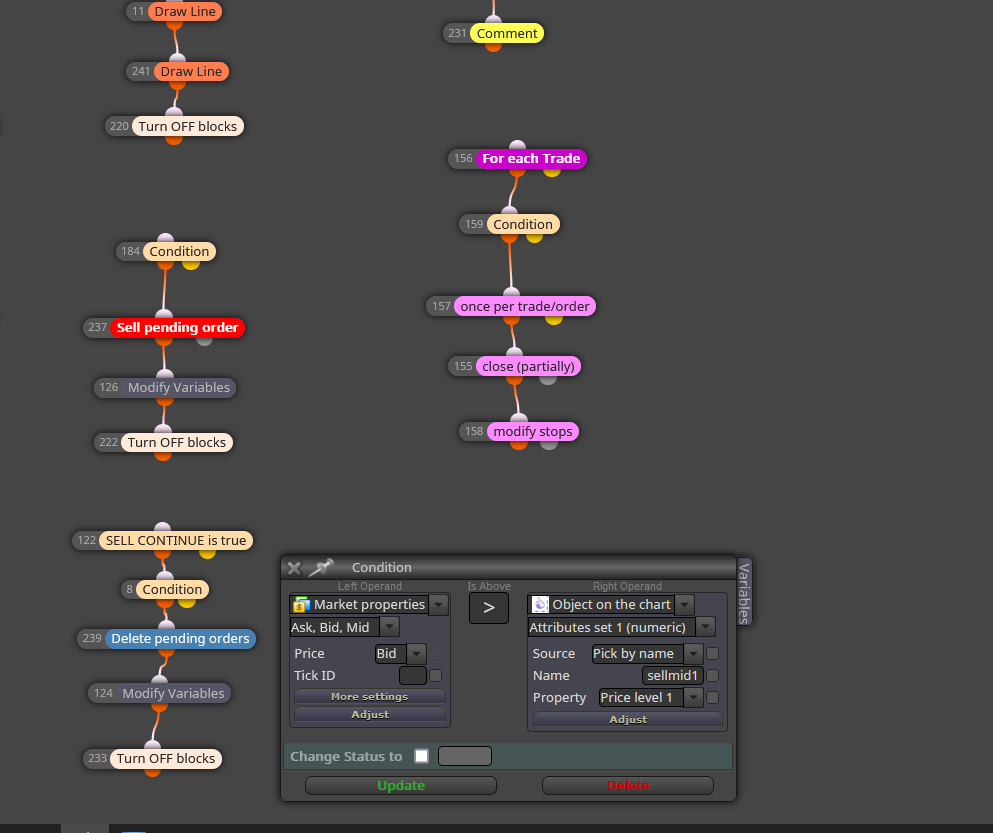
Task: Tick the checkbox beside Tick ID
Action: 436,676
